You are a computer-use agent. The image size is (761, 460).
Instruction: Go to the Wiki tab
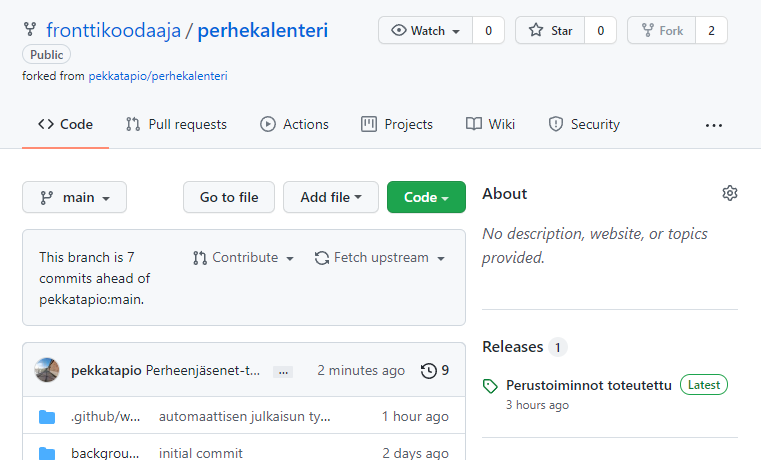coord(490,124)
